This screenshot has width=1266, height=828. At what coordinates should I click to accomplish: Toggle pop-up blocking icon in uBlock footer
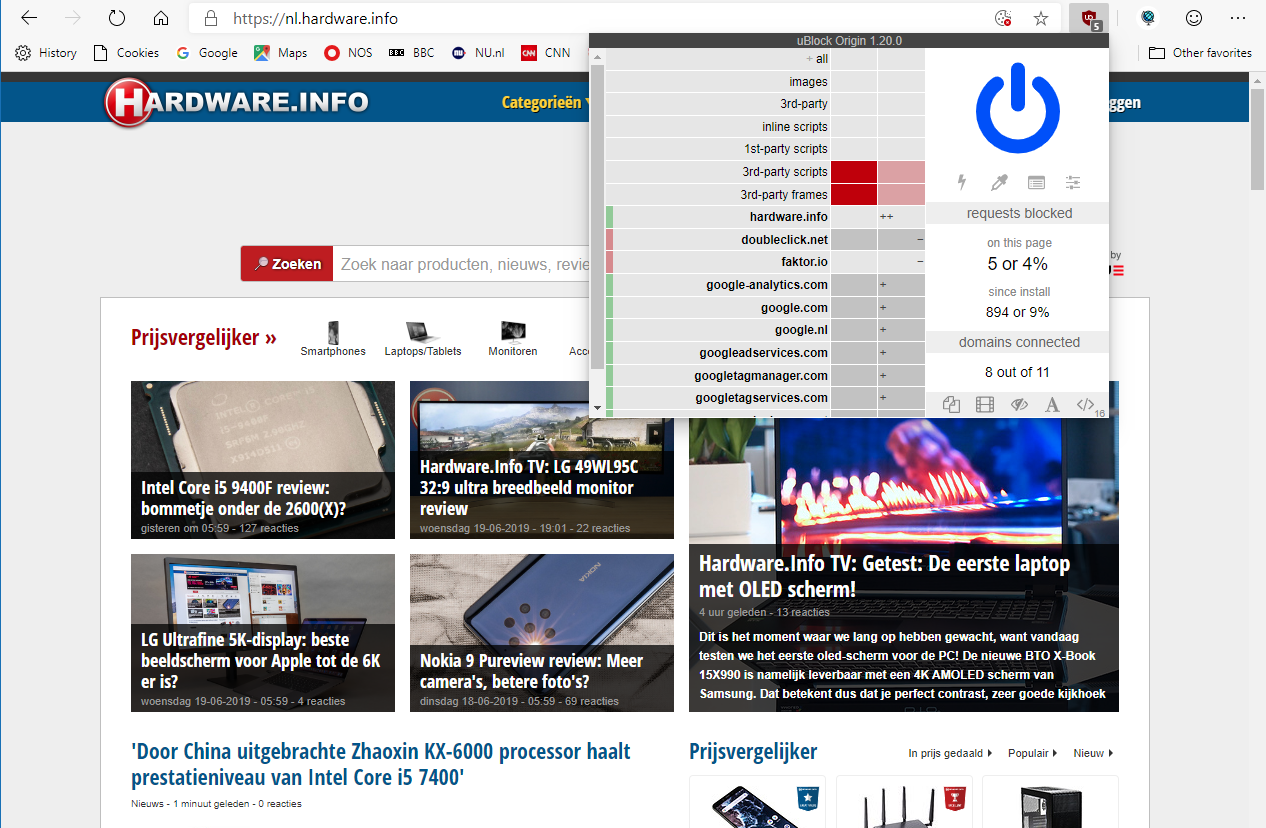951,405
